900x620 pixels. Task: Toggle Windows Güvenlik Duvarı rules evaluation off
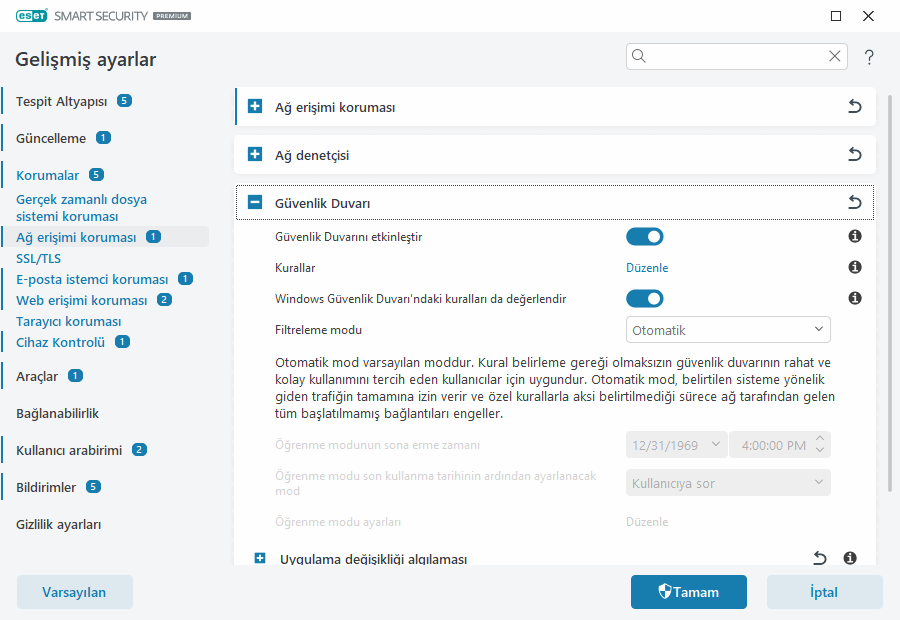pyautogui.click(x=644, y=298)
